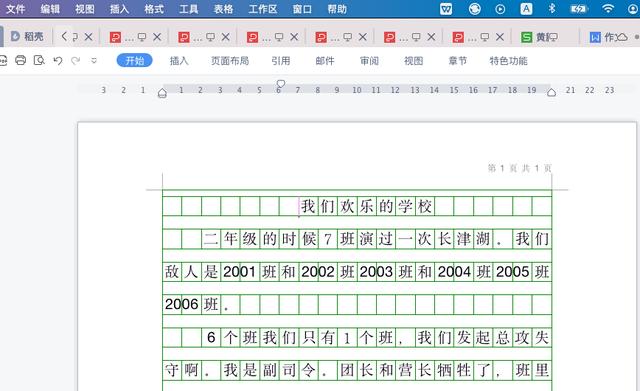Switch to the 黄 spreadsheet tab
Screen dimensions: 640x391
click(x=540, y=37)
